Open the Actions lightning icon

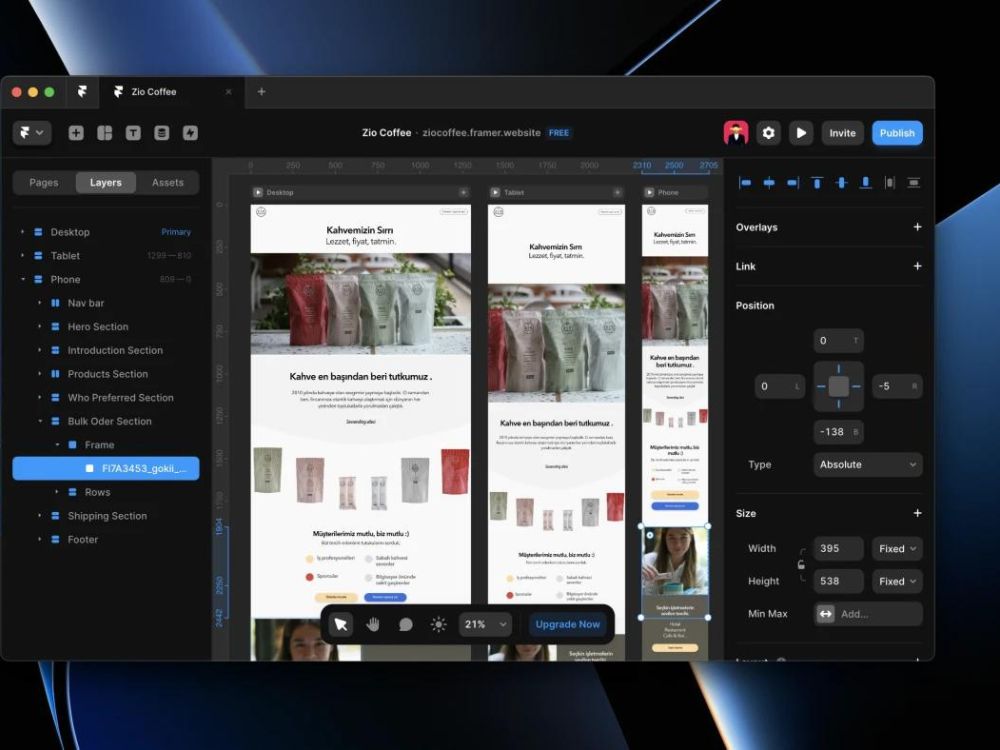pyautogui.click(x=190, y=133)
